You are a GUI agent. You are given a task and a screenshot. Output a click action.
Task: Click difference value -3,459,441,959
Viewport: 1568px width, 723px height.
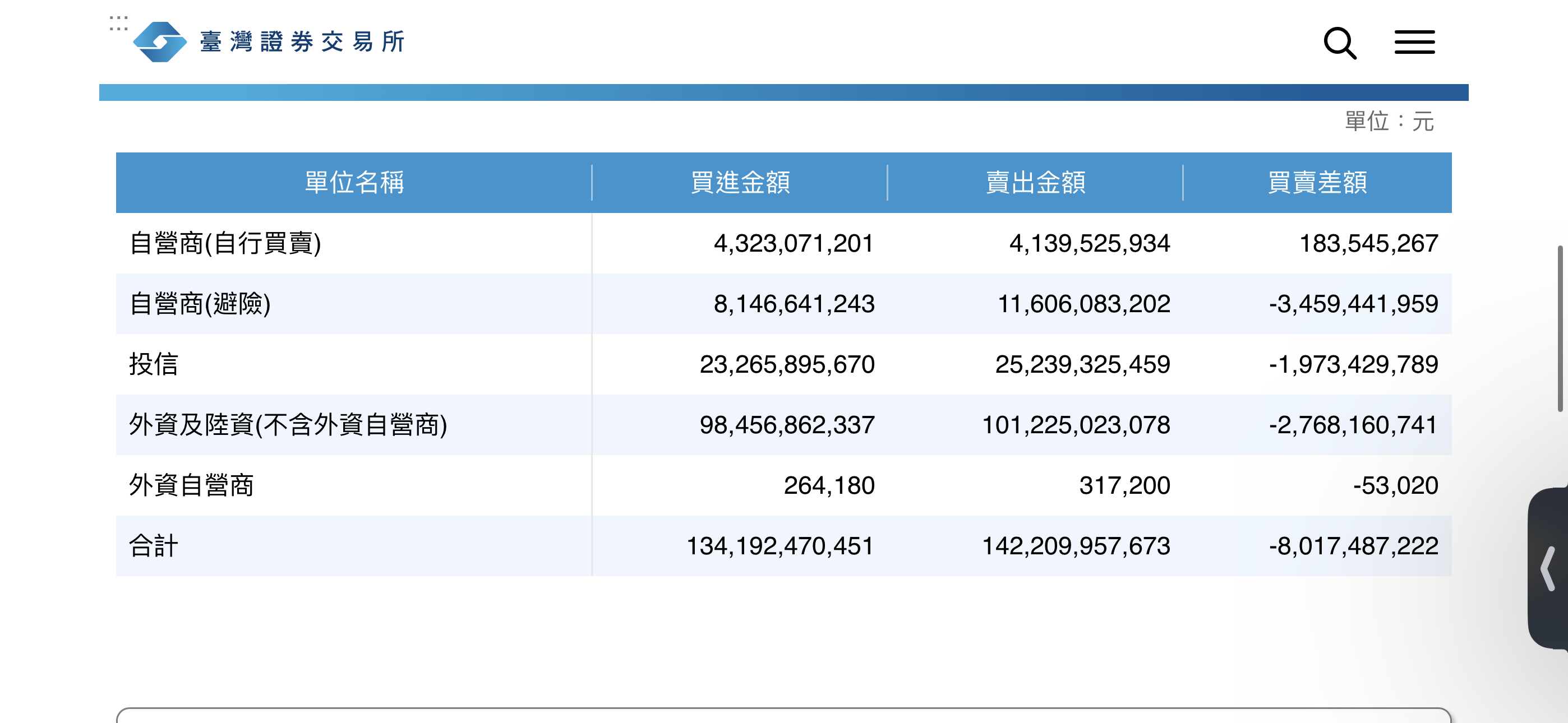click(x=1353, y=304)
